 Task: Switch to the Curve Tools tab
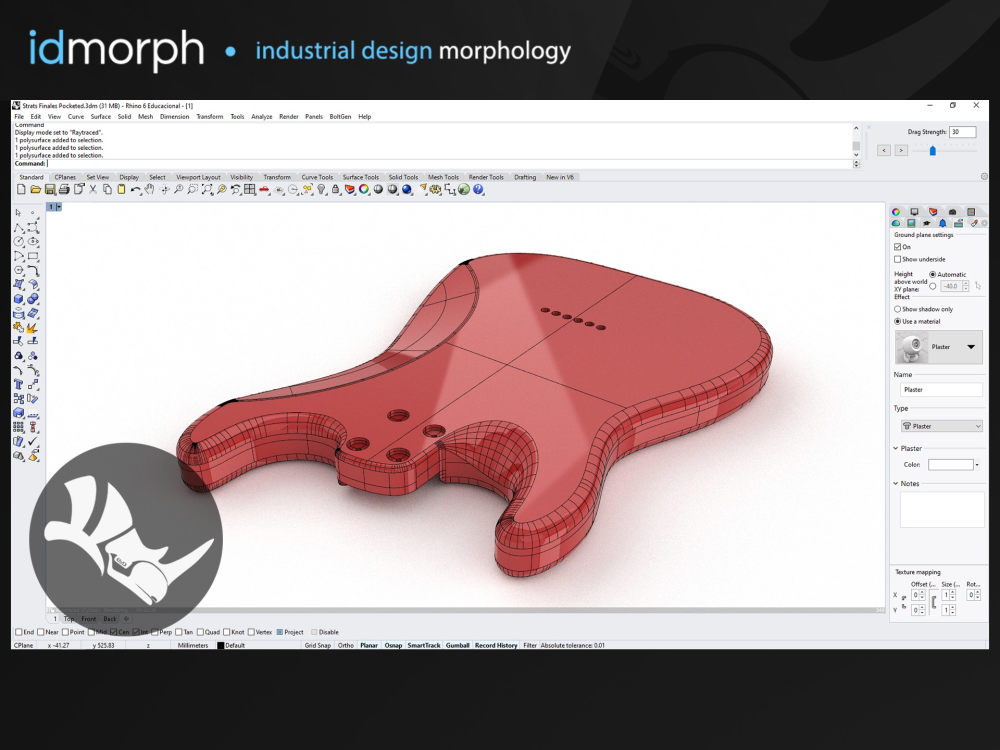(317, 177)
